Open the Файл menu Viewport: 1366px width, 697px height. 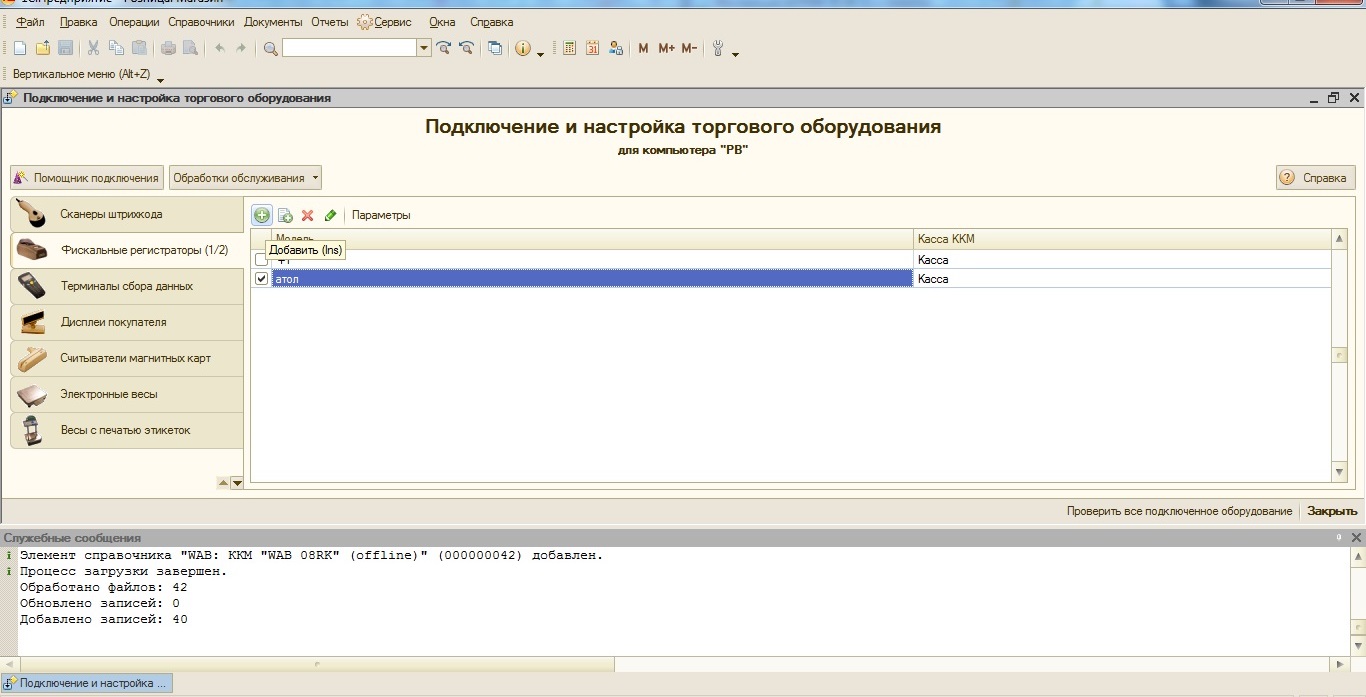click(x=30, y=22)
